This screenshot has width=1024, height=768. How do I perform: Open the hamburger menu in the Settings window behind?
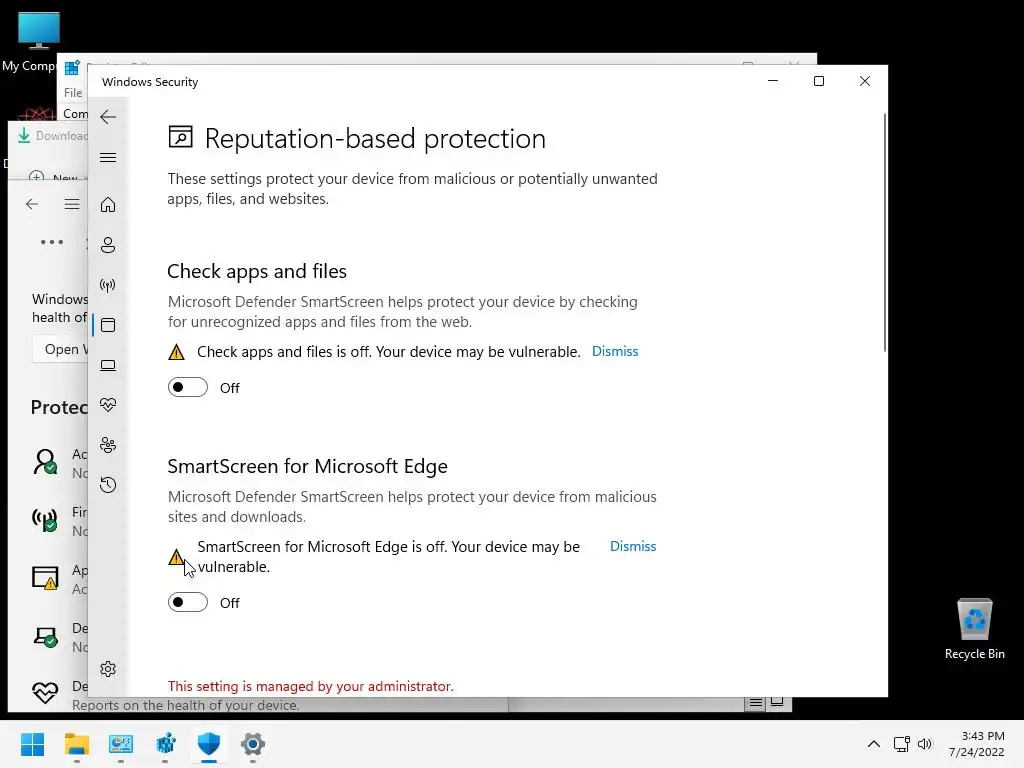pos(72,204)
